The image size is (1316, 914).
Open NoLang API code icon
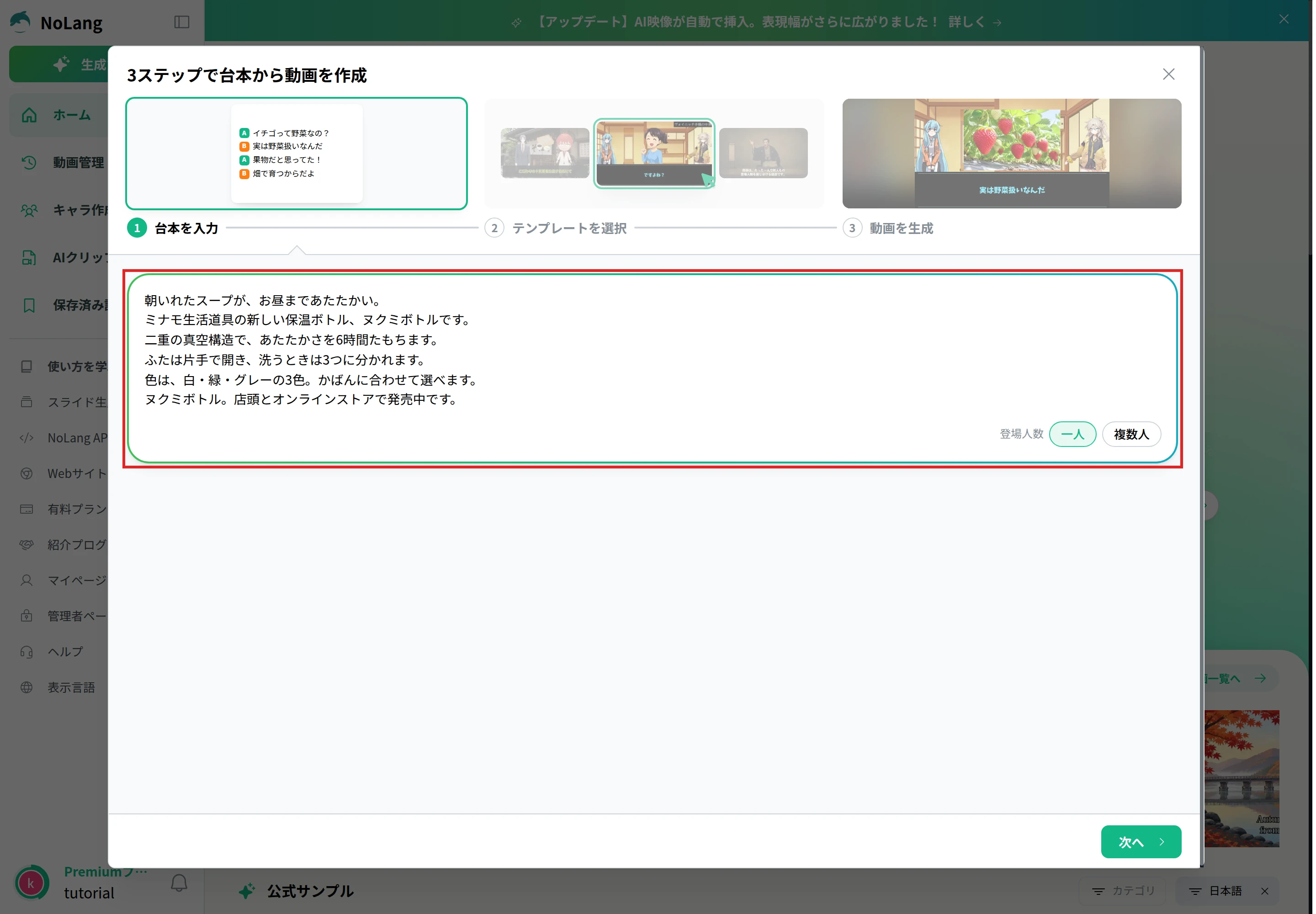click(x=27, y=438)
